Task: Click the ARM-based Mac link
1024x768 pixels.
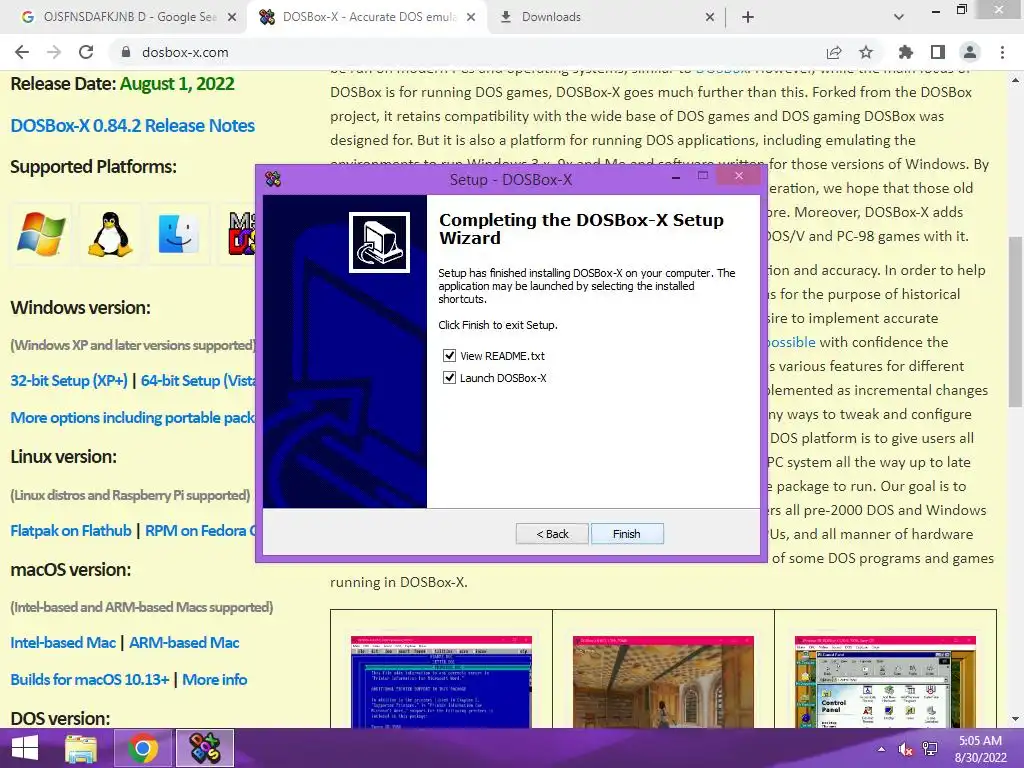Action: 184,643
